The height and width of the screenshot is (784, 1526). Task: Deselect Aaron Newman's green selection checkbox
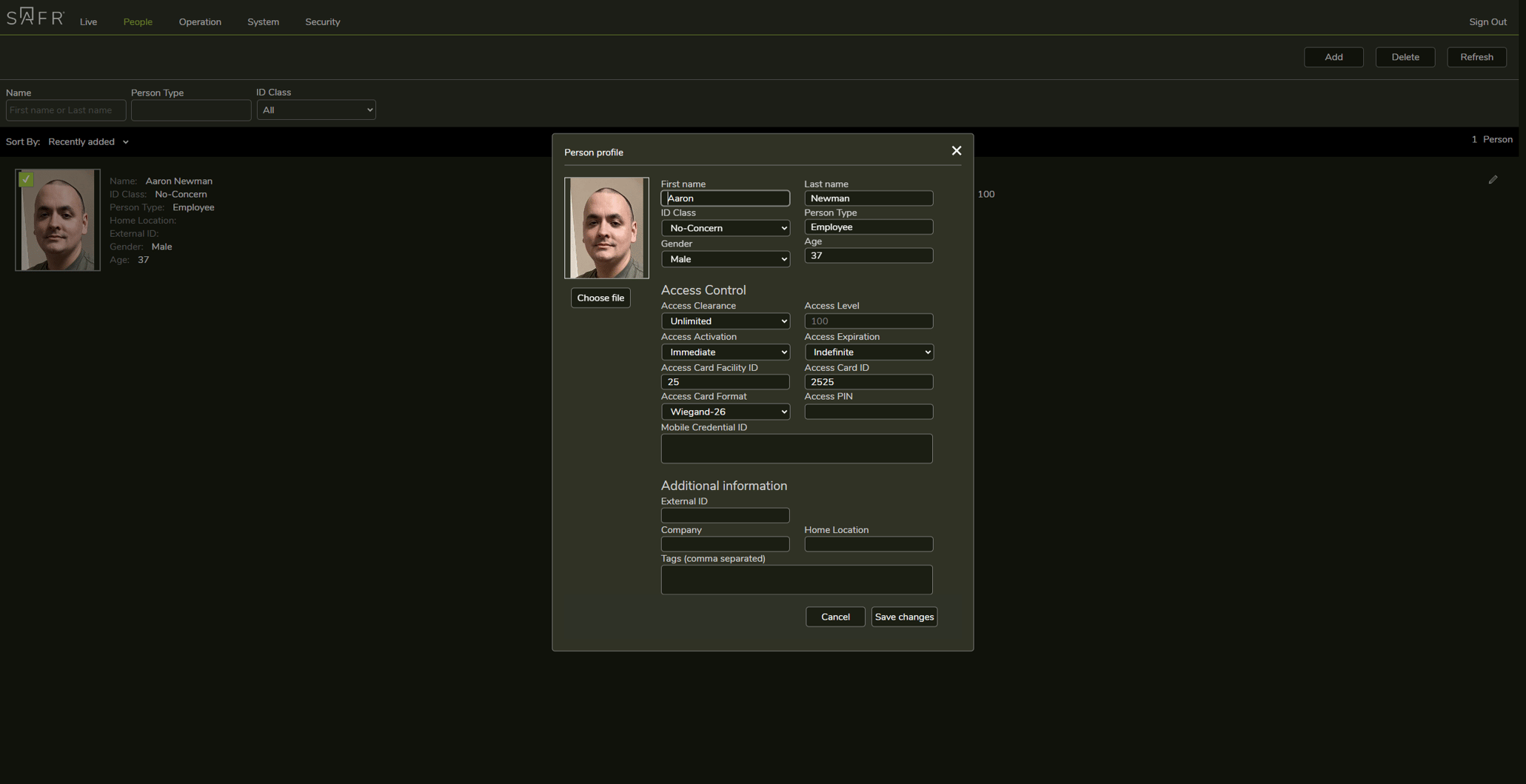[26, 178]
